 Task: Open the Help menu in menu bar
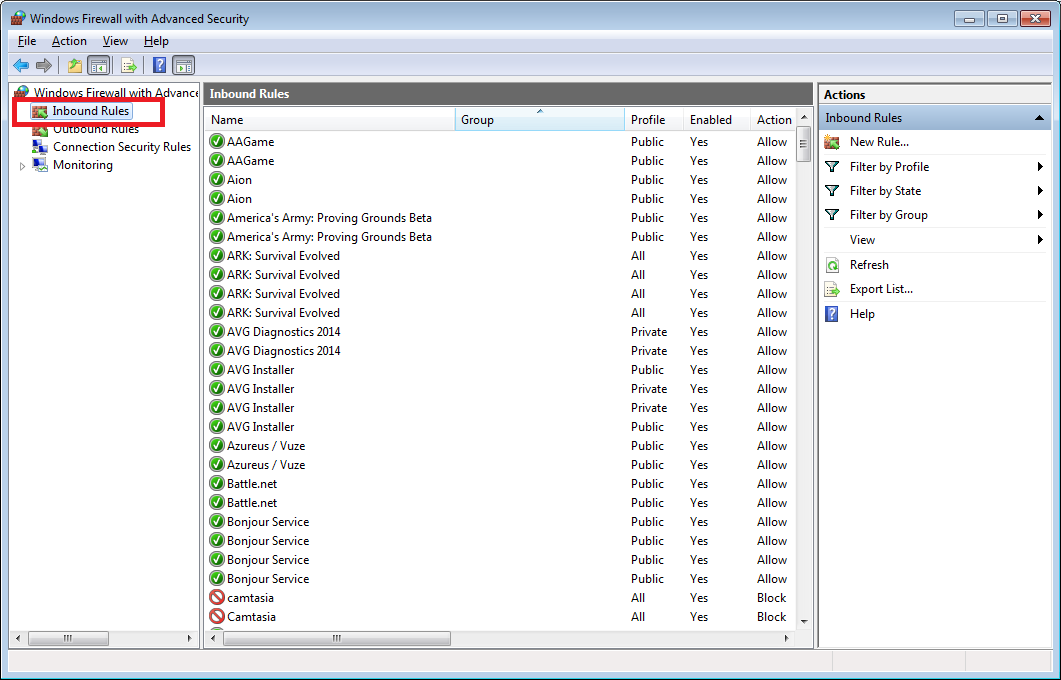156,41
